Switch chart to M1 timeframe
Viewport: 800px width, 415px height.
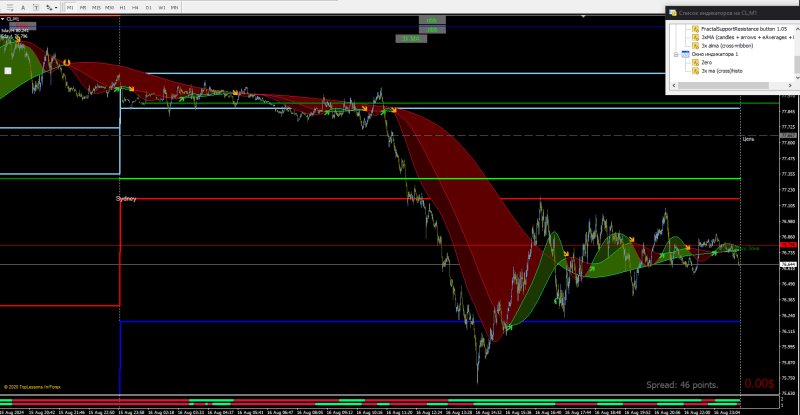coord(70,8)
